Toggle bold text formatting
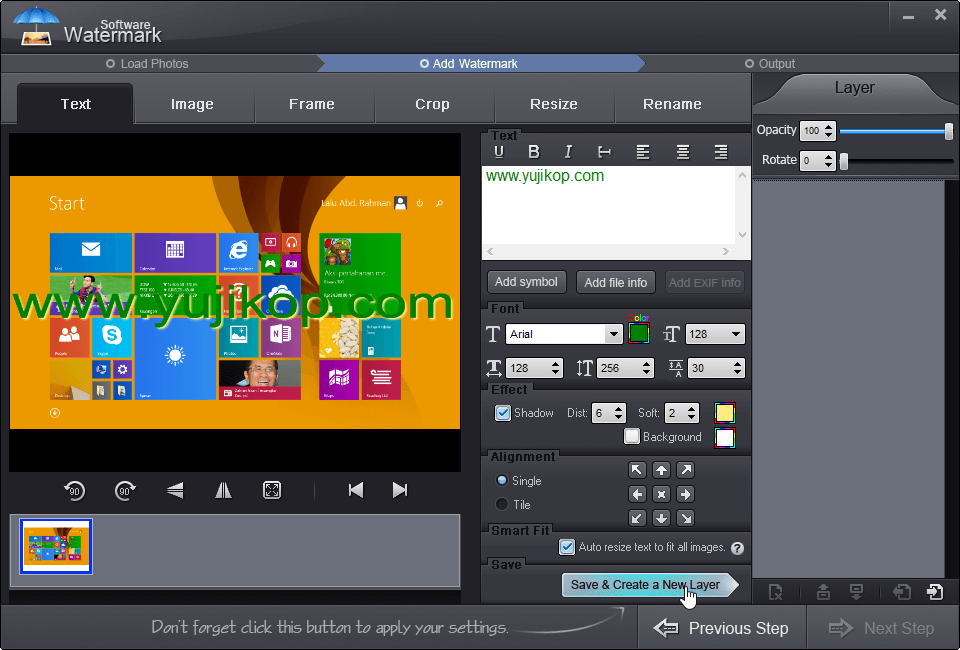The width and height of the screenshot is (960, 650). [x=534, y=152]
